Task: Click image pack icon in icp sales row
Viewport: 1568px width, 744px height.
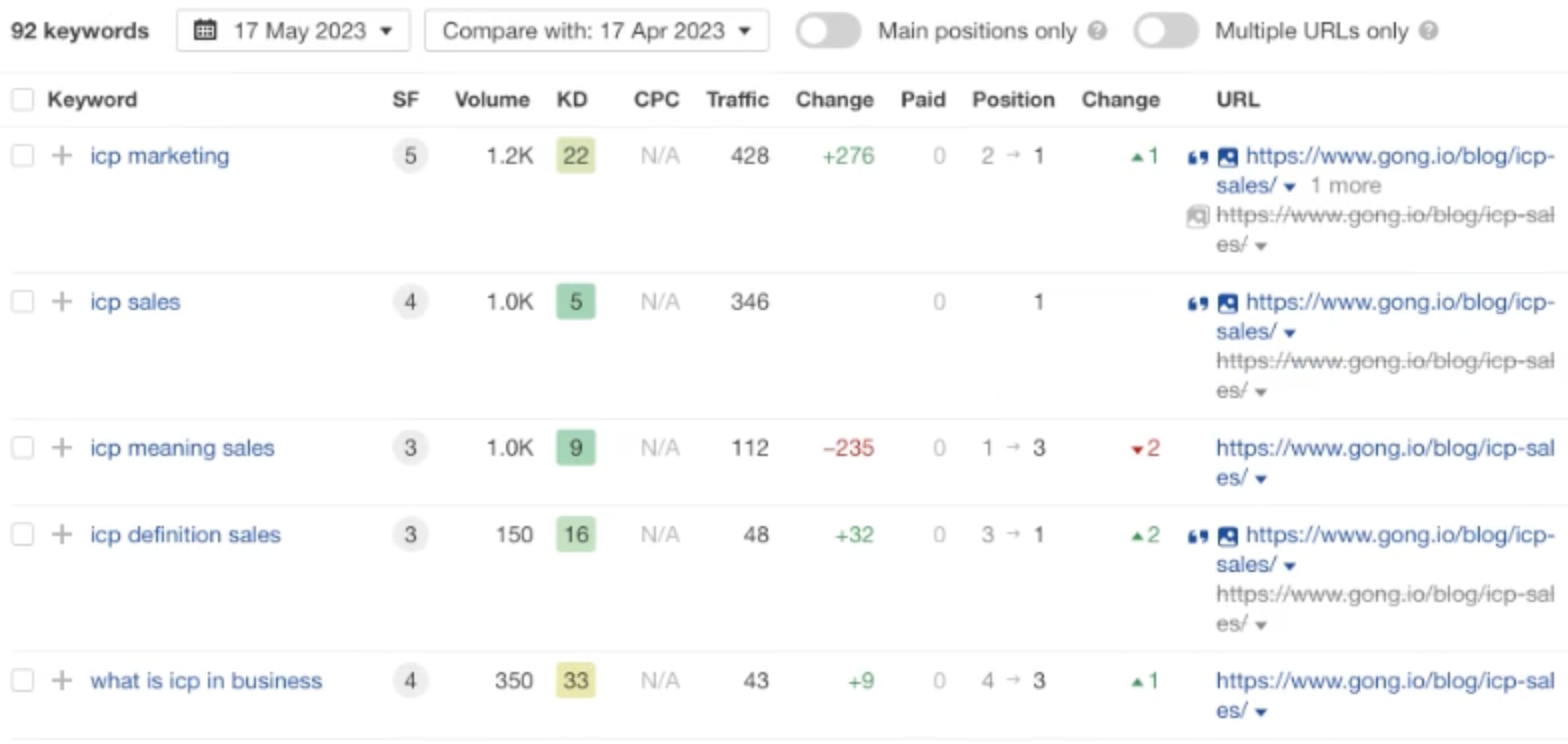Action: pos(1227,303)
